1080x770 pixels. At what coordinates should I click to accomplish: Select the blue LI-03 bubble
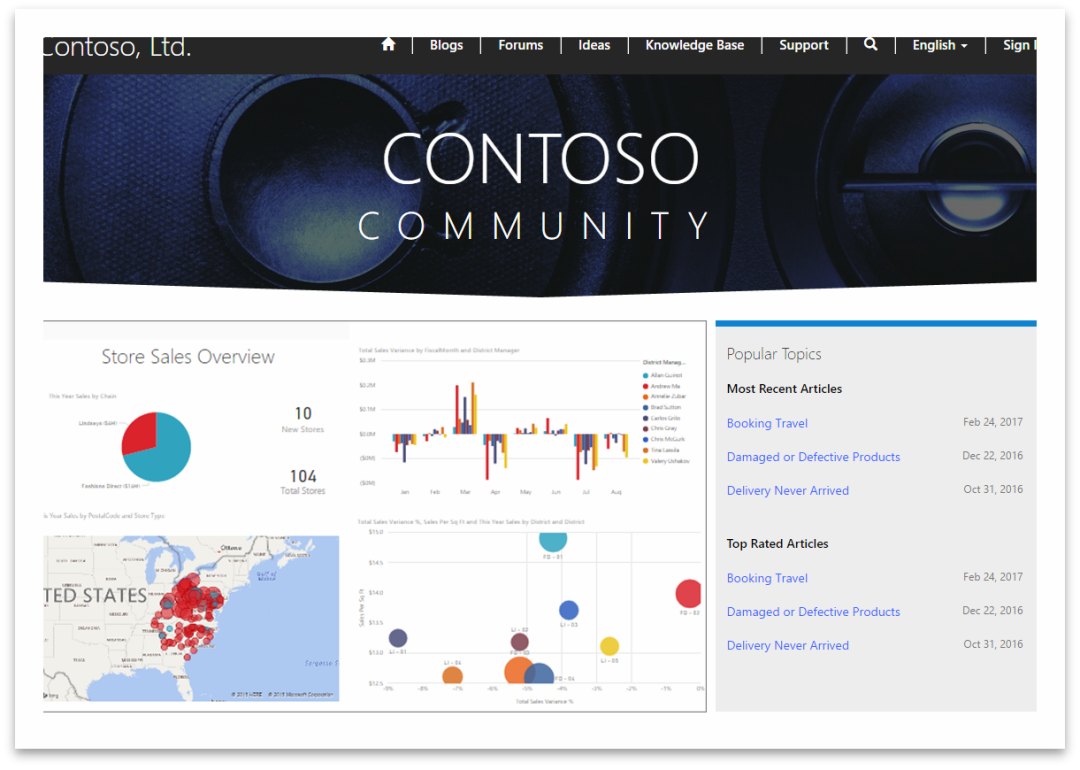569,610
